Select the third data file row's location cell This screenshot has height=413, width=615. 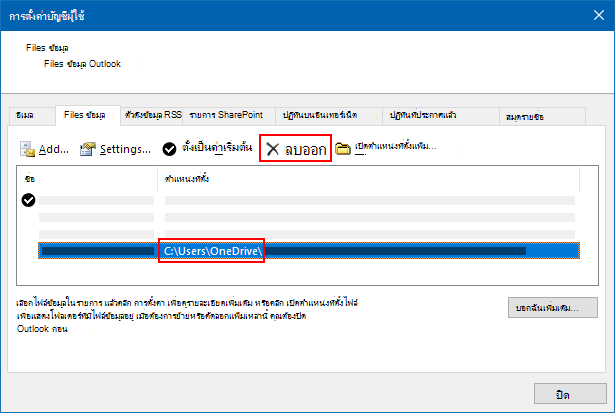[370, 234]
